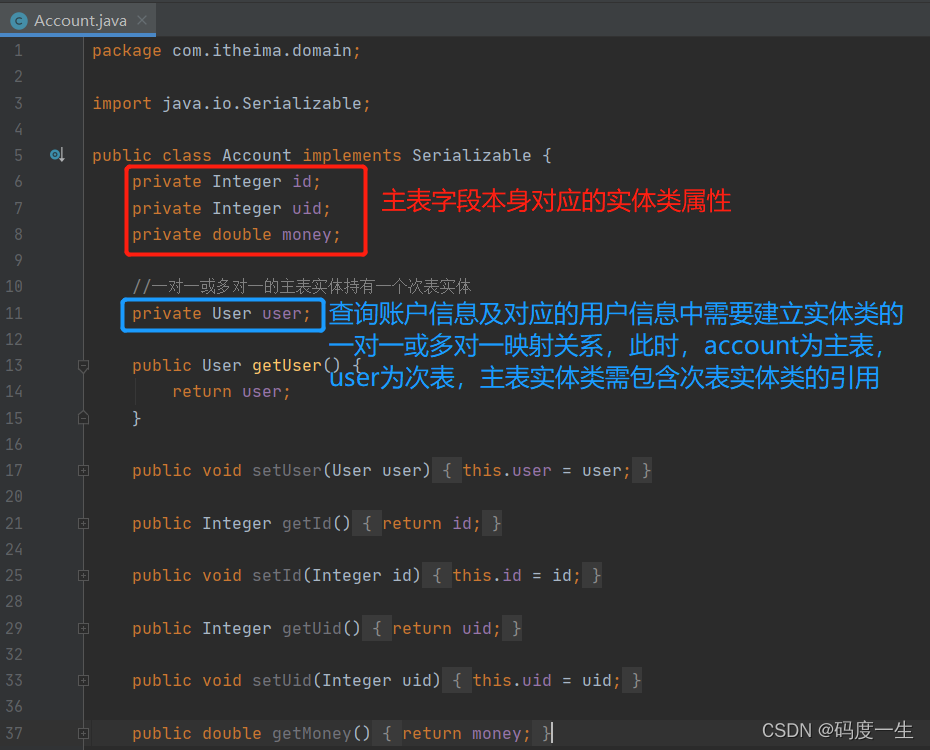Click Serializable in the implements clause

click(x=472, y=155)
